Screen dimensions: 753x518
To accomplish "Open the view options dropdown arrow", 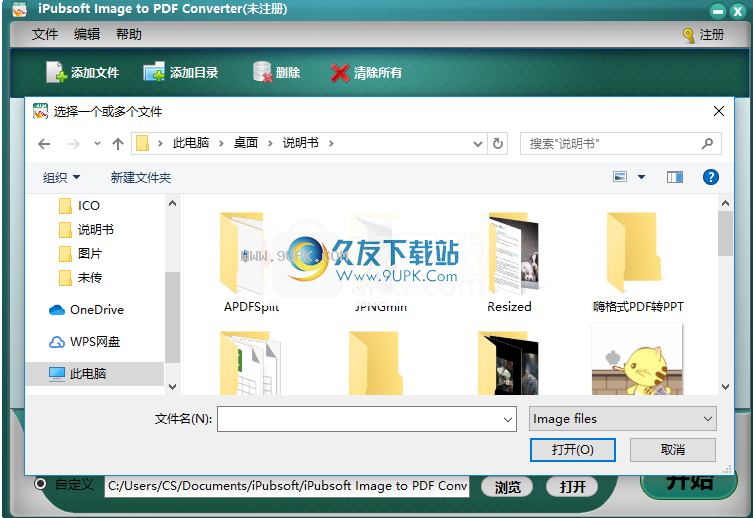I will point(641,177).
